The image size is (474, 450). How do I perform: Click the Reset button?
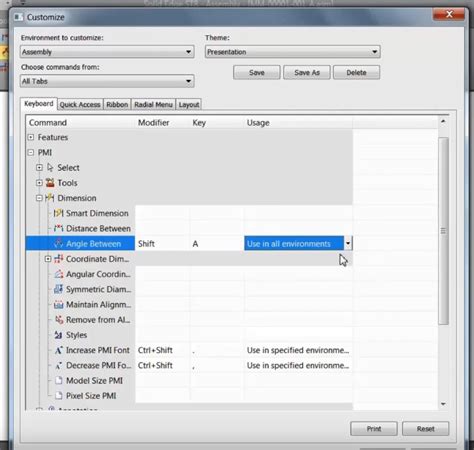pos(425,429)
